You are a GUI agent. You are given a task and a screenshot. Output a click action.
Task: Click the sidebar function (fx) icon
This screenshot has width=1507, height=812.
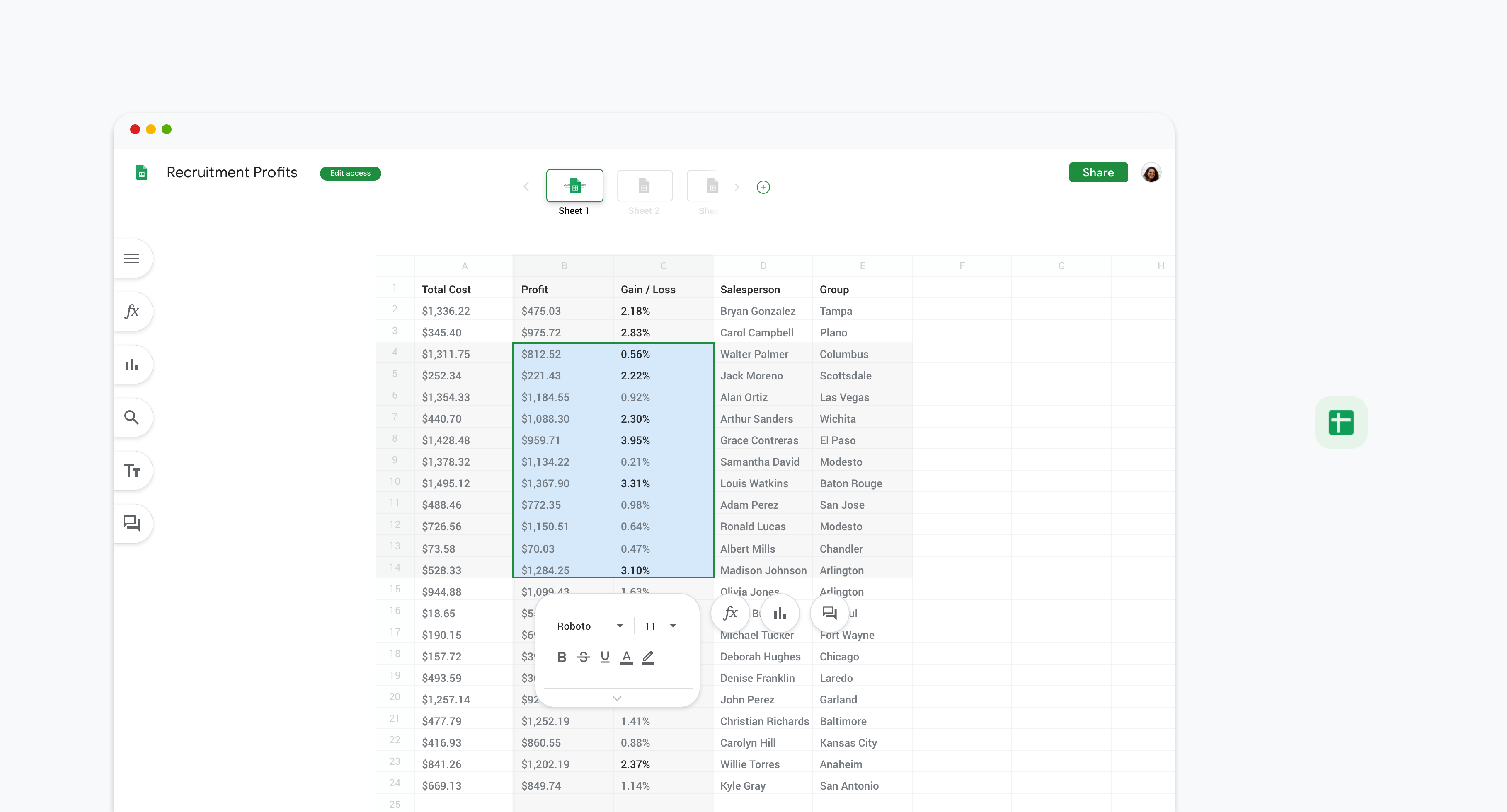pyautogui.click(x=132, y=311)
